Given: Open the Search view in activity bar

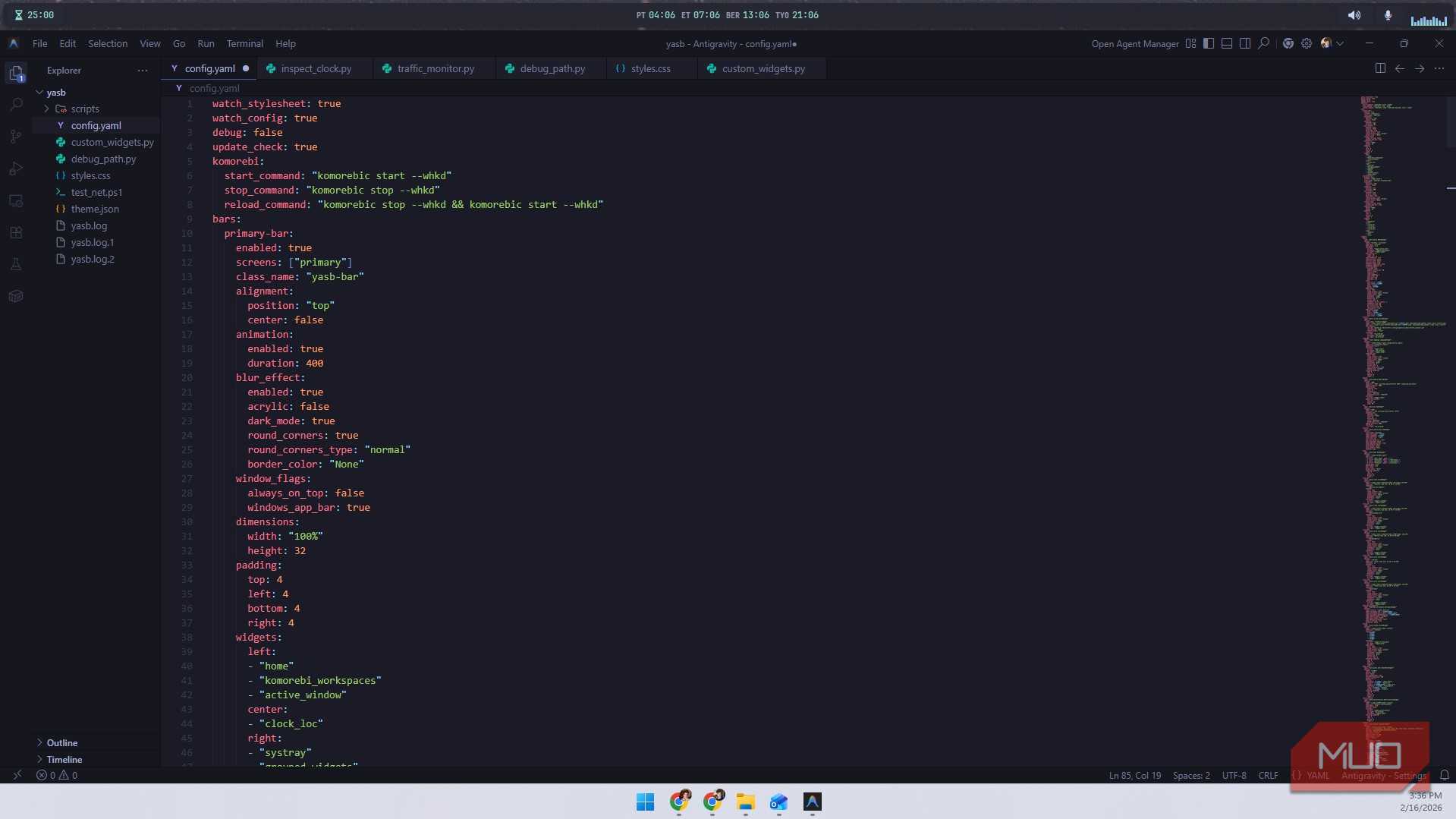Looking at the screenshot, I should click(16, 105).
